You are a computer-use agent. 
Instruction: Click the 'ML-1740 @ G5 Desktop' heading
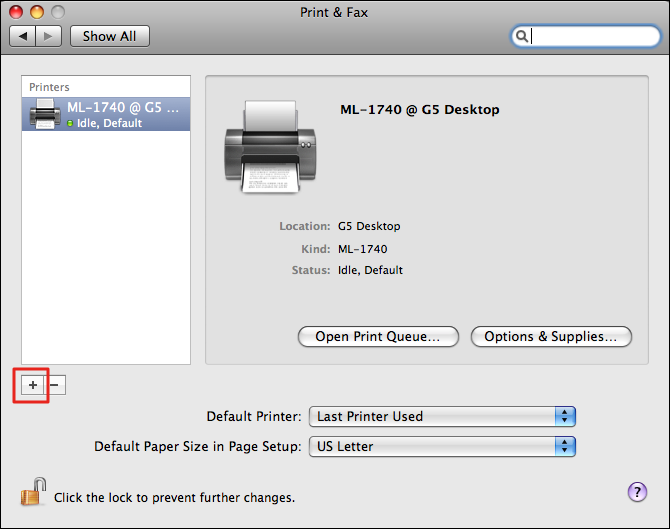[x=420, y=110]
